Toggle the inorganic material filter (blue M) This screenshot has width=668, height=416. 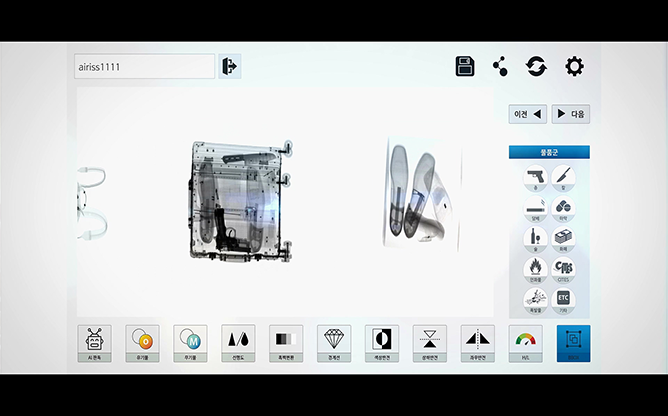click(x=190, y=344)
